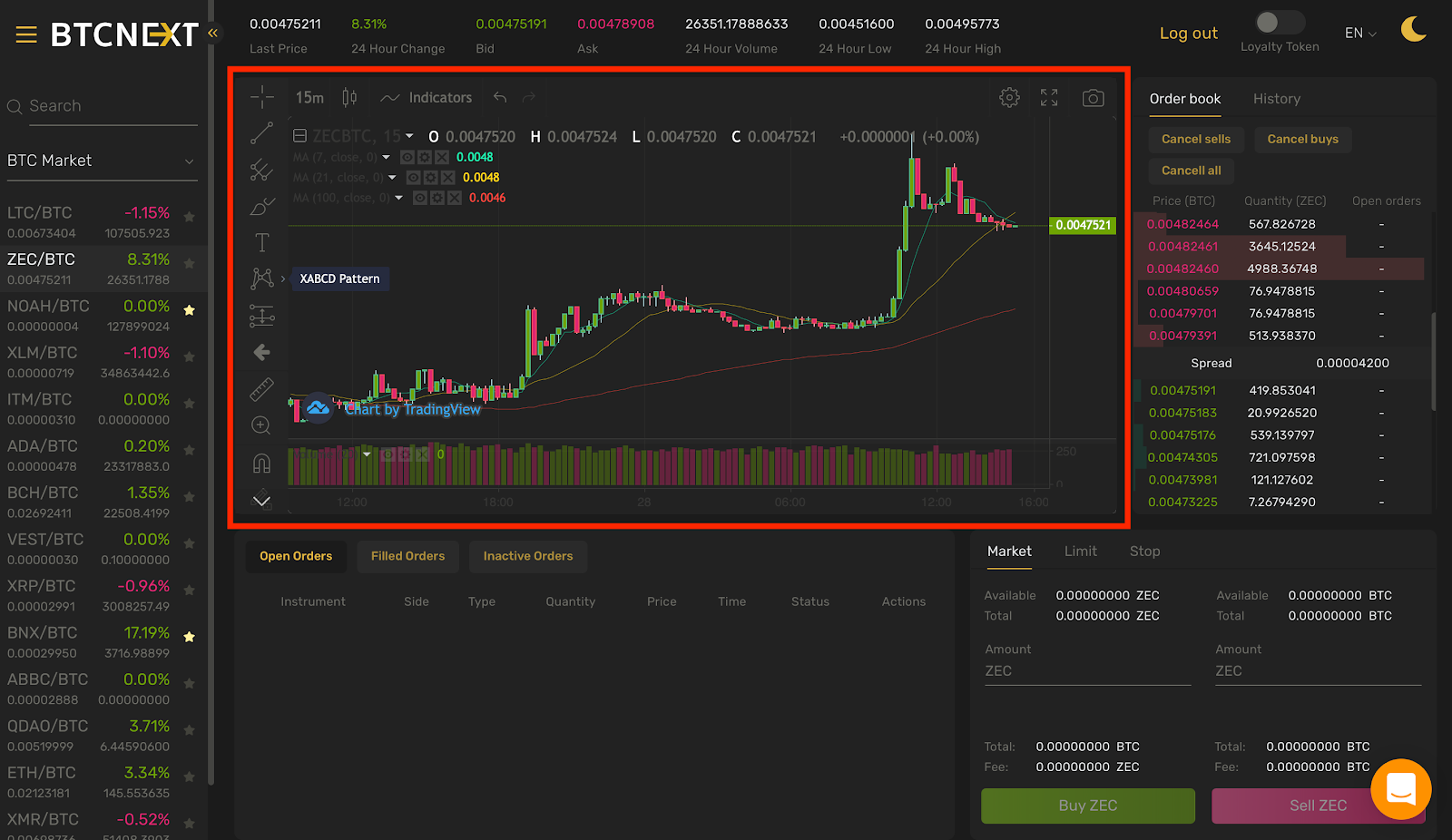Click the Sell ZEC button
This screenshot has height=840, width=1452.
pos(1318,806)
